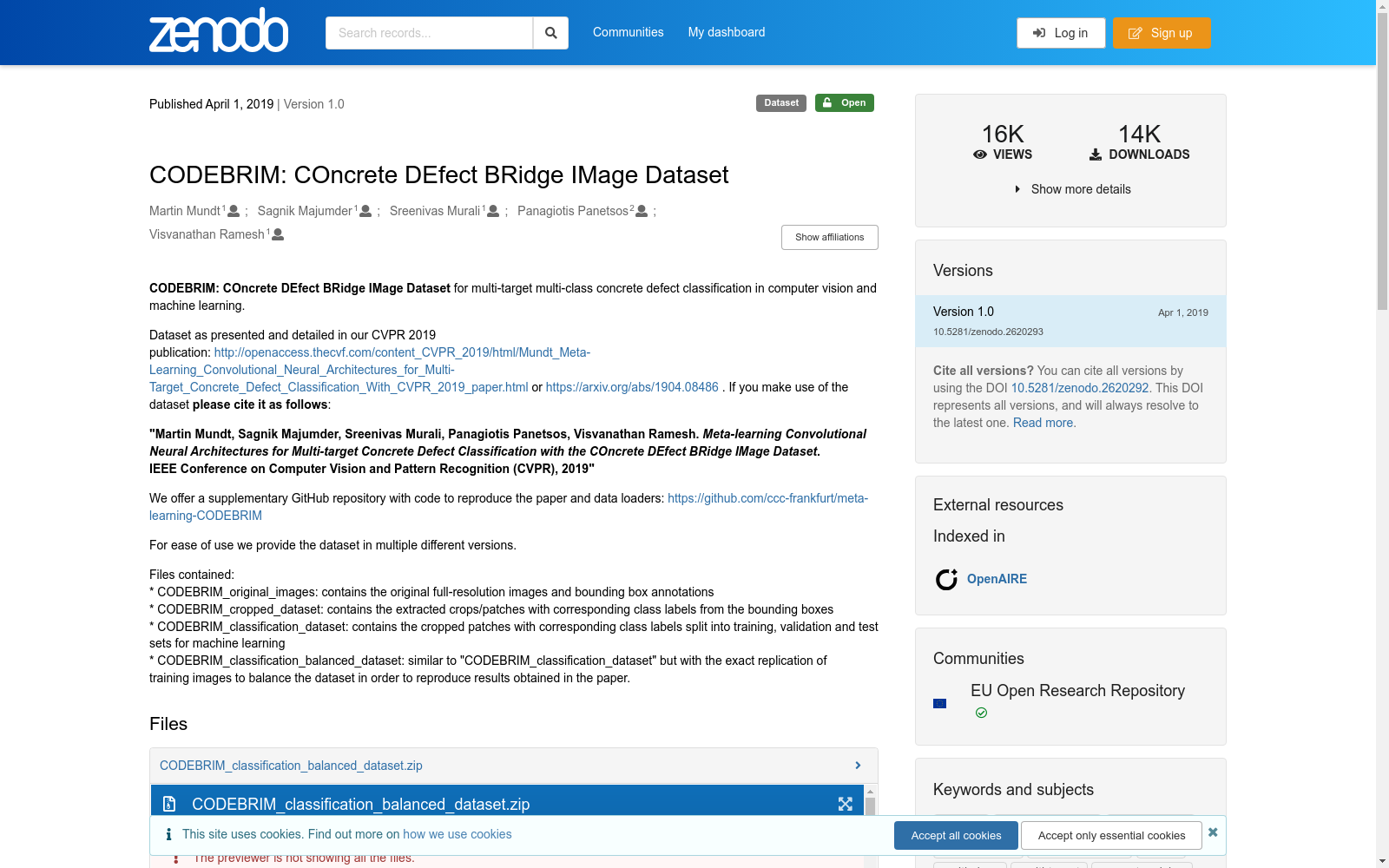Click previewer scrollbar up arrow
This screenshot has width=1389, height=868.
point(870,792)
